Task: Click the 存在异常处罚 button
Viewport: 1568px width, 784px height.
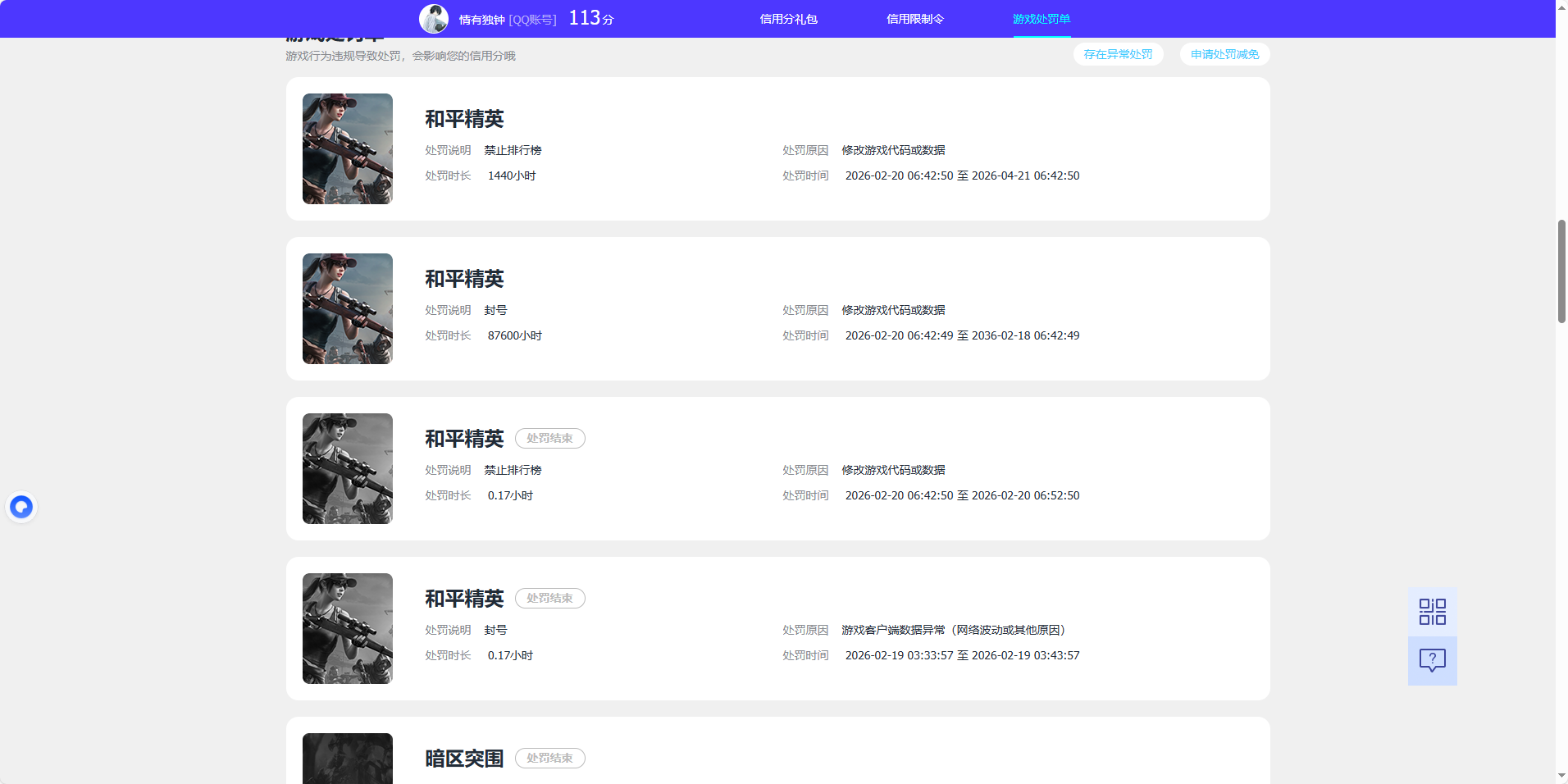Action: coord(1119,54)
